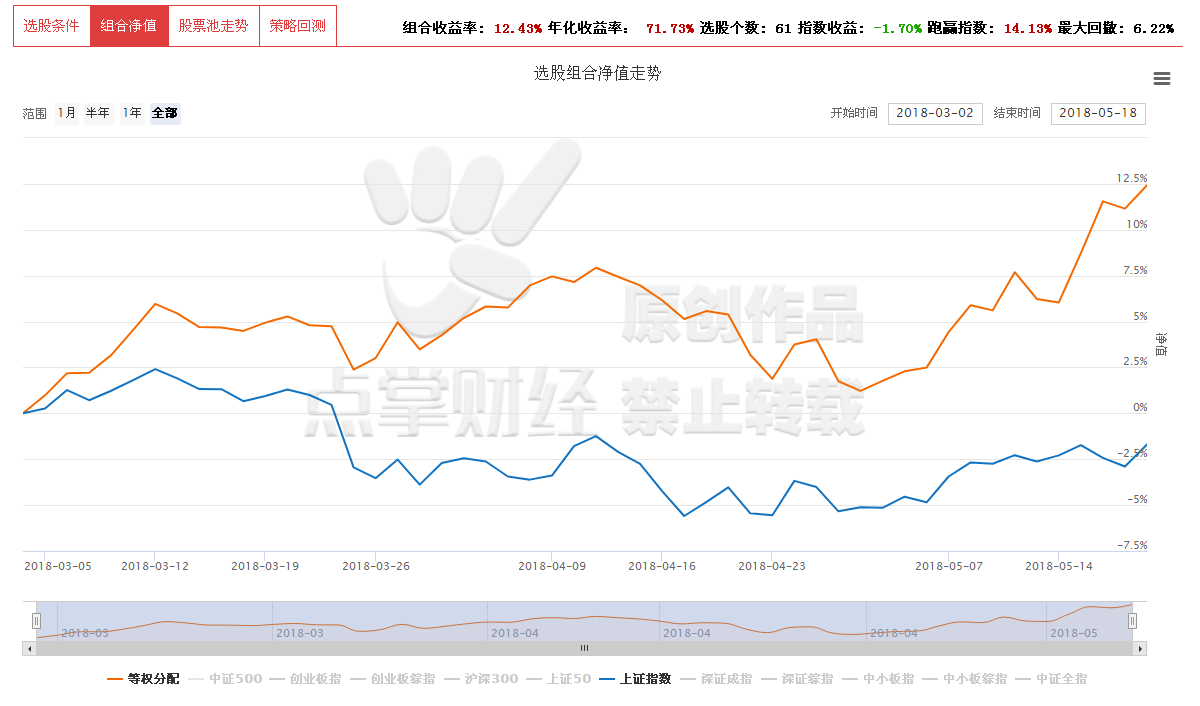Click the 组合收益率 12.43% value
Viewport: 1200px width, 706px height.
pos(518,29)
